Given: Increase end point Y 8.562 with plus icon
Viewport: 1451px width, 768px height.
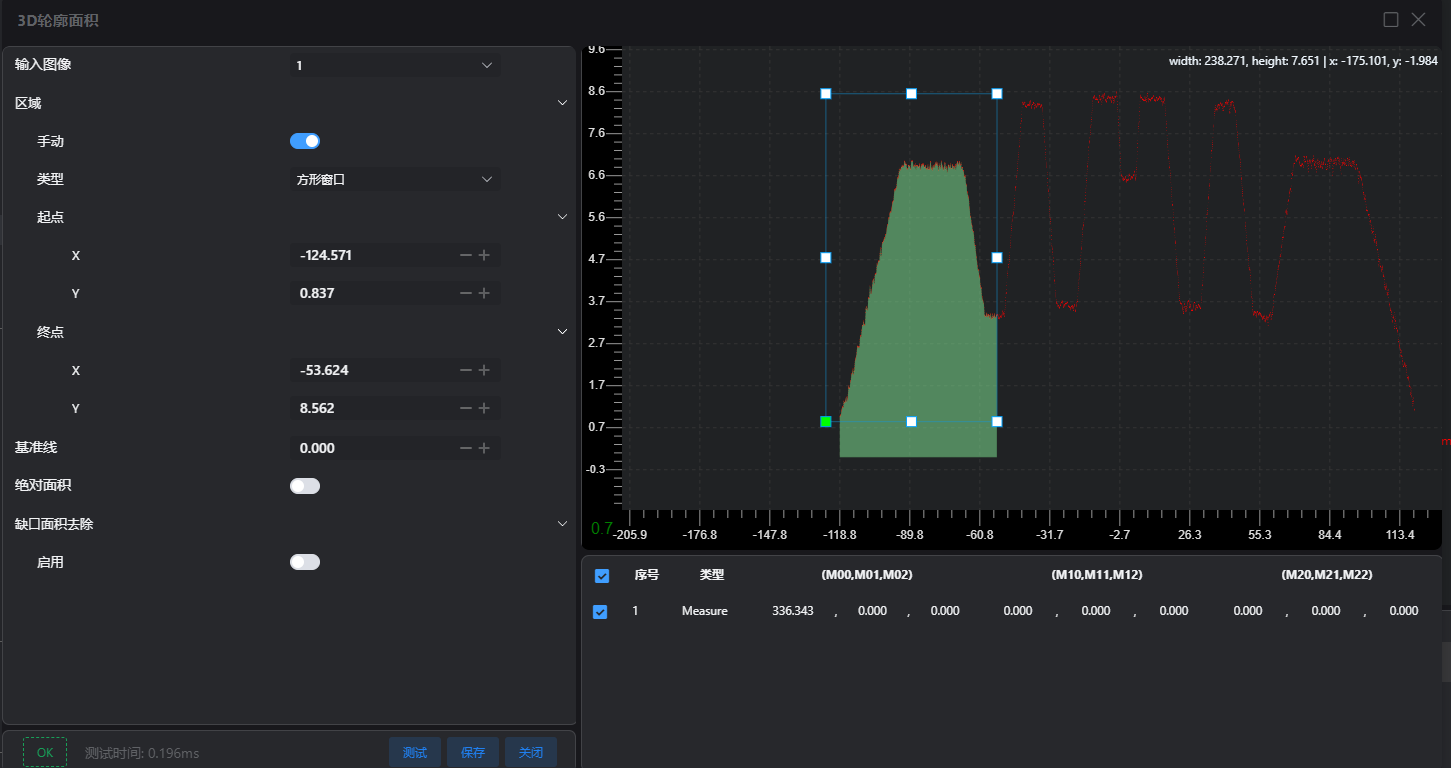Looking at the screenshot, I should click(484, 408).
